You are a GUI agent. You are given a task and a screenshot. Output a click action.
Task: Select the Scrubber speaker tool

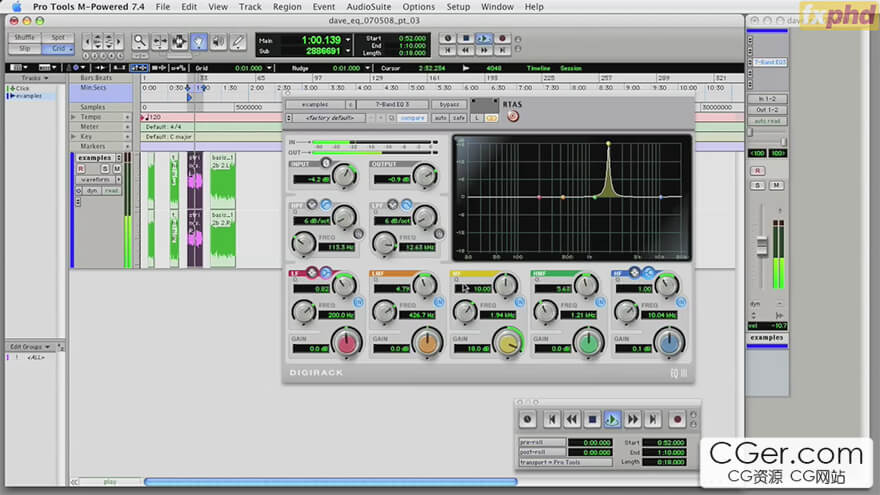[x=218, y=42]
